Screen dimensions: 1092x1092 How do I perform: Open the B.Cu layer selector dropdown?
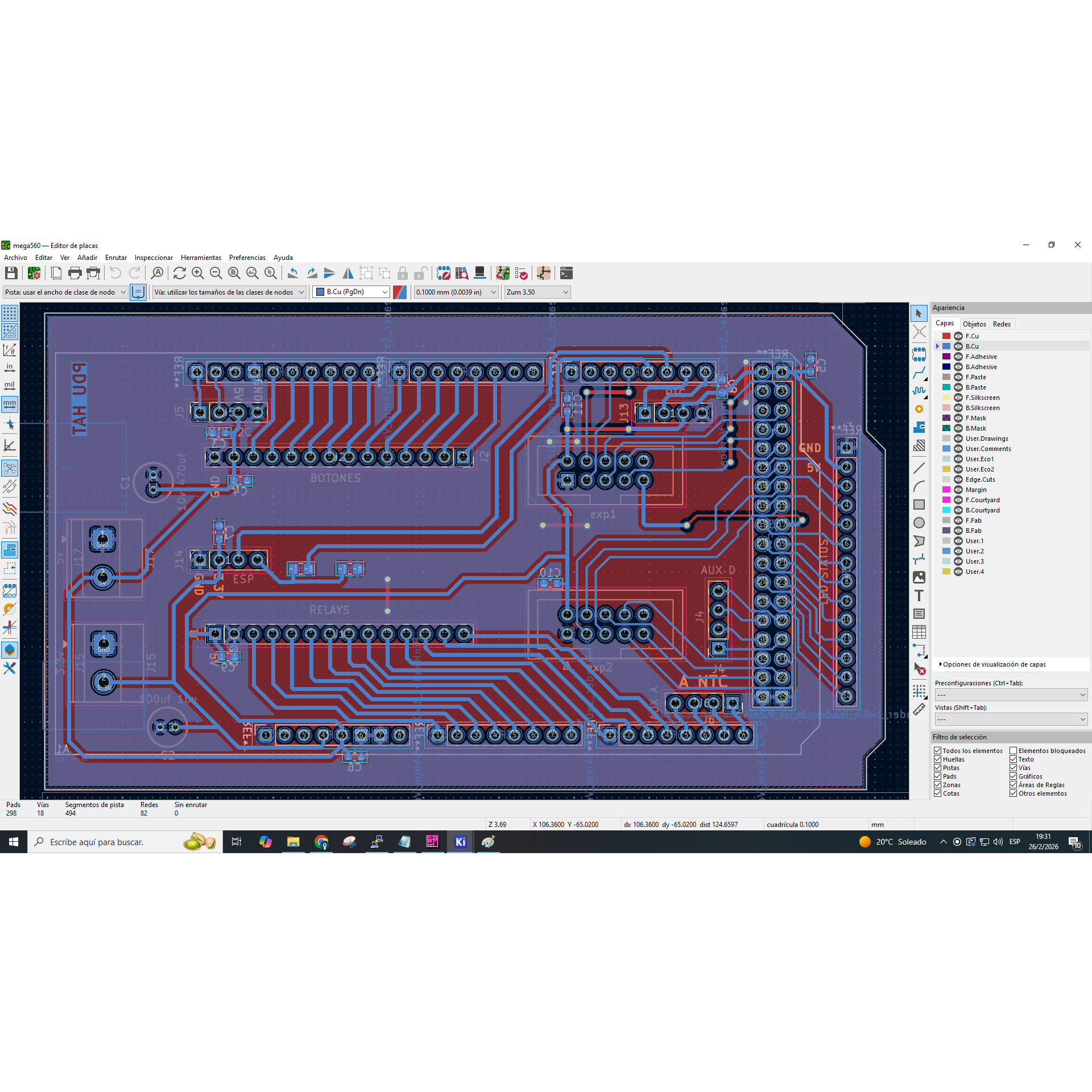coord(351,292)
